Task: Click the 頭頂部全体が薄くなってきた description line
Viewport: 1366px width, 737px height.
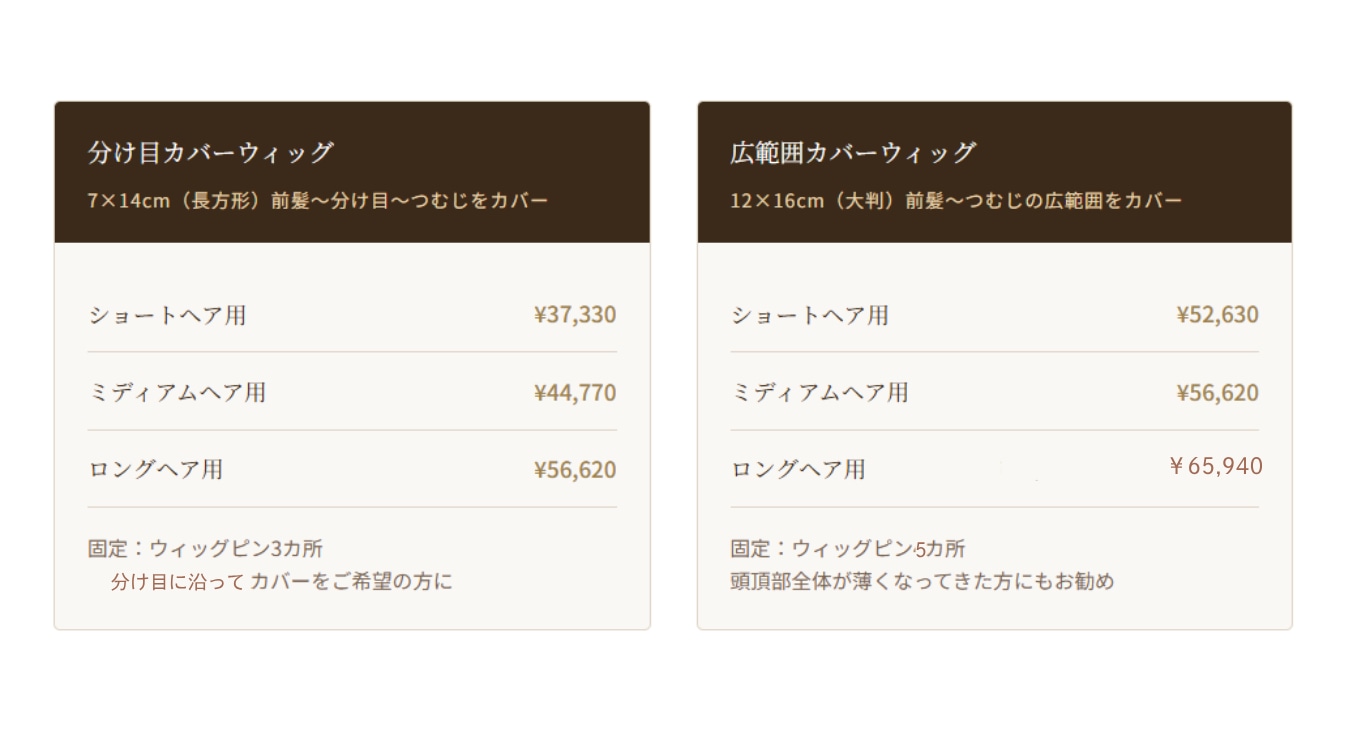Action: (921, 581)
